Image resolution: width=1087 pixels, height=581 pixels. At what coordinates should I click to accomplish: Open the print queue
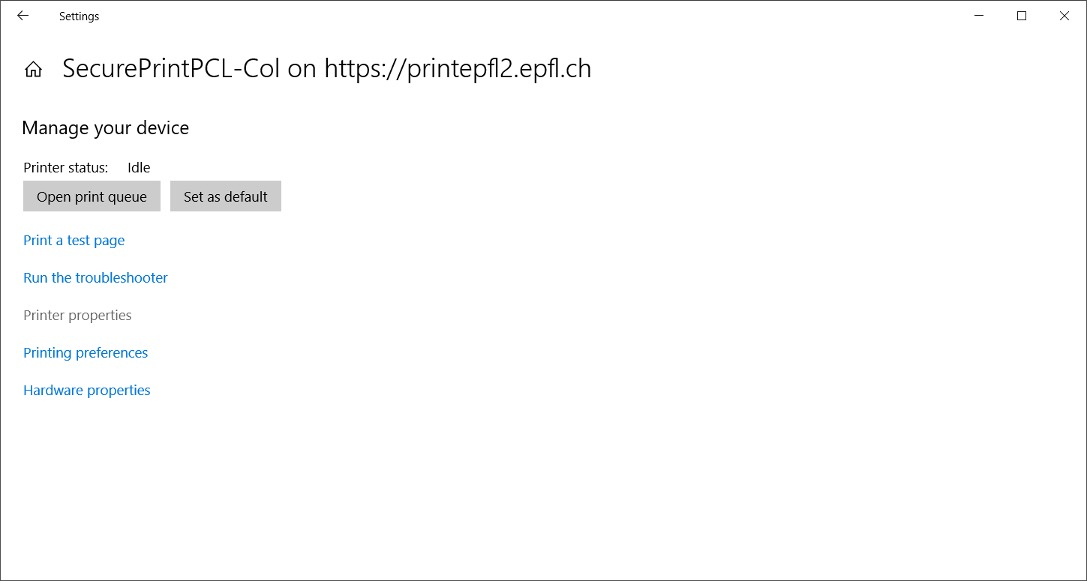(91, 197)
